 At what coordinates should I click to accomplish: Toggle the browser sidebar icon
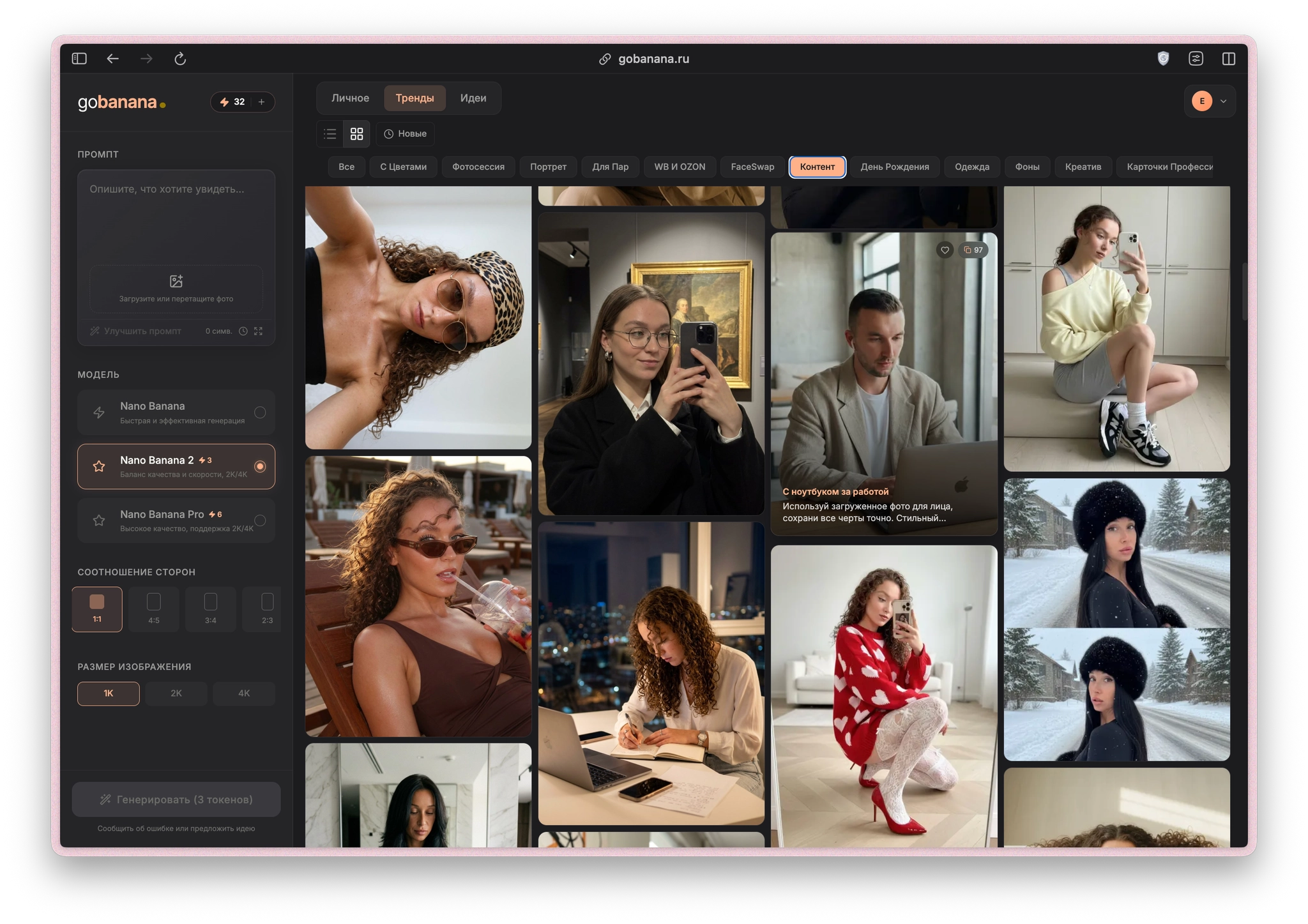tap(79, 59)
